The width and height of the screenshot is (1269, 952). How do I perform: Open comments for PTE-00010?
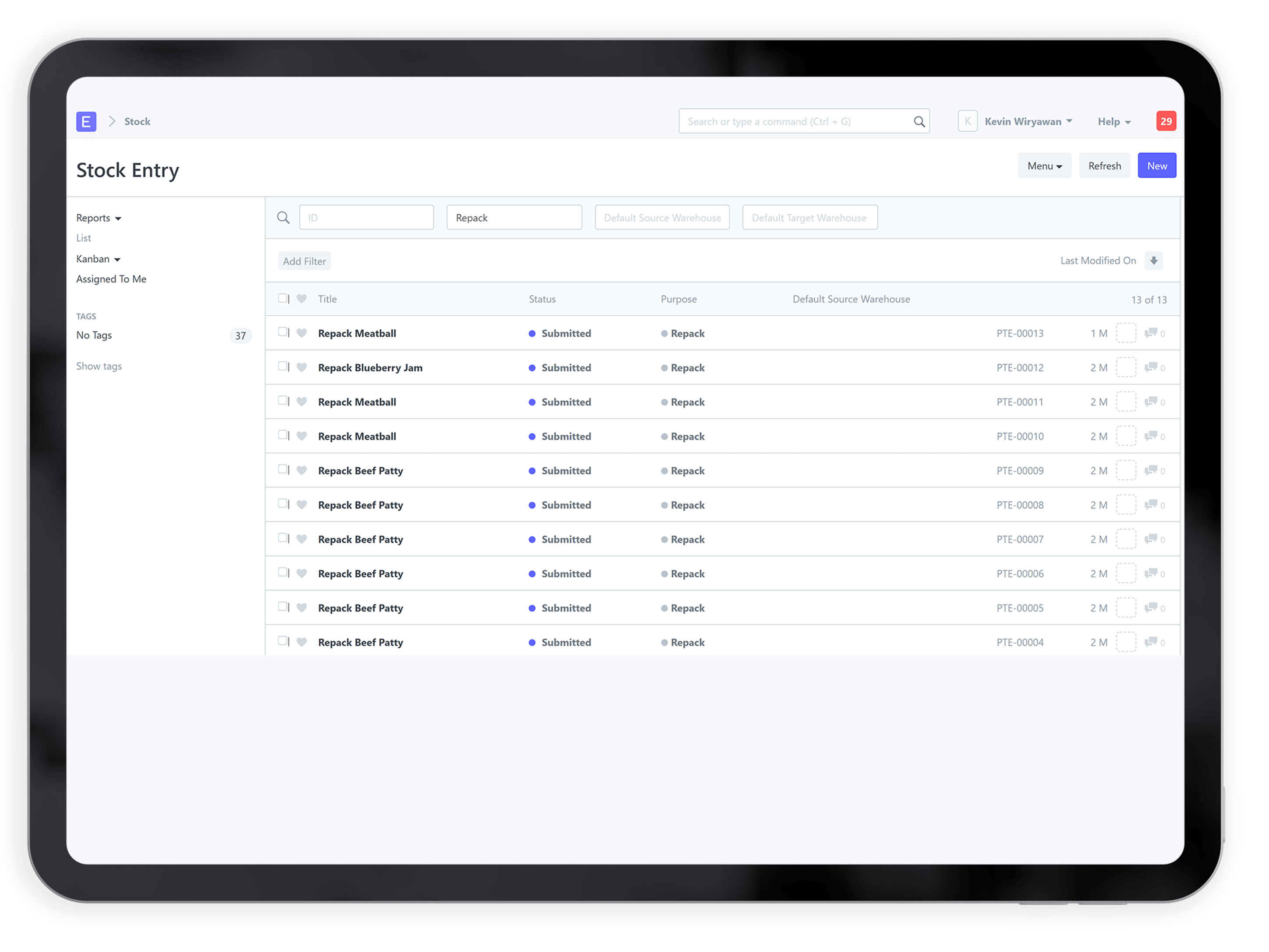[x=1154, y=437]
